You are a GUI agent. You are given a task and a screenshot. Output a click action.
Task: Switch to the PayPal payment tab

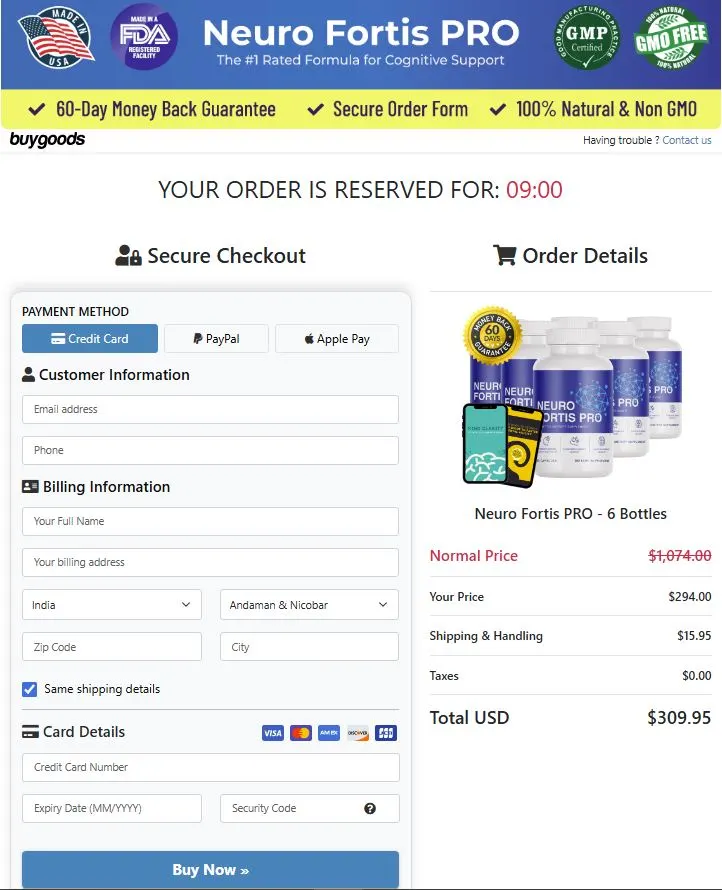point(216,338)
